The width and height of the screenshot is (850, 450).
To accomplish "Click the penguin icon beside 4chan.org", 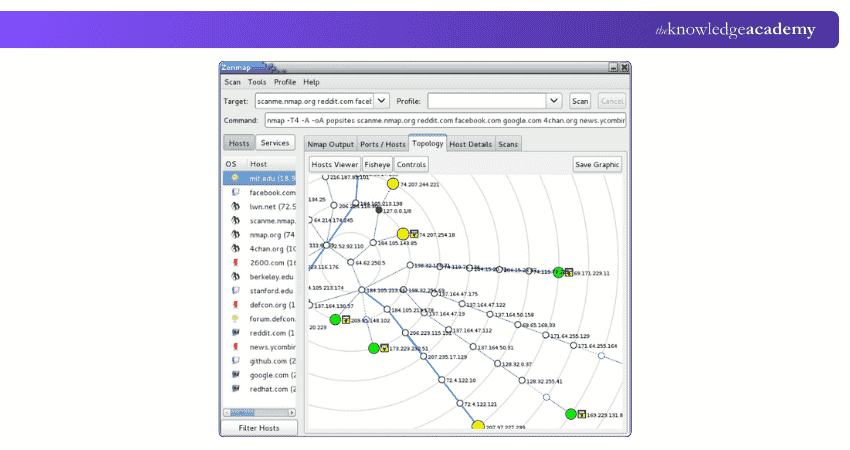I will (x=235, y=248).
